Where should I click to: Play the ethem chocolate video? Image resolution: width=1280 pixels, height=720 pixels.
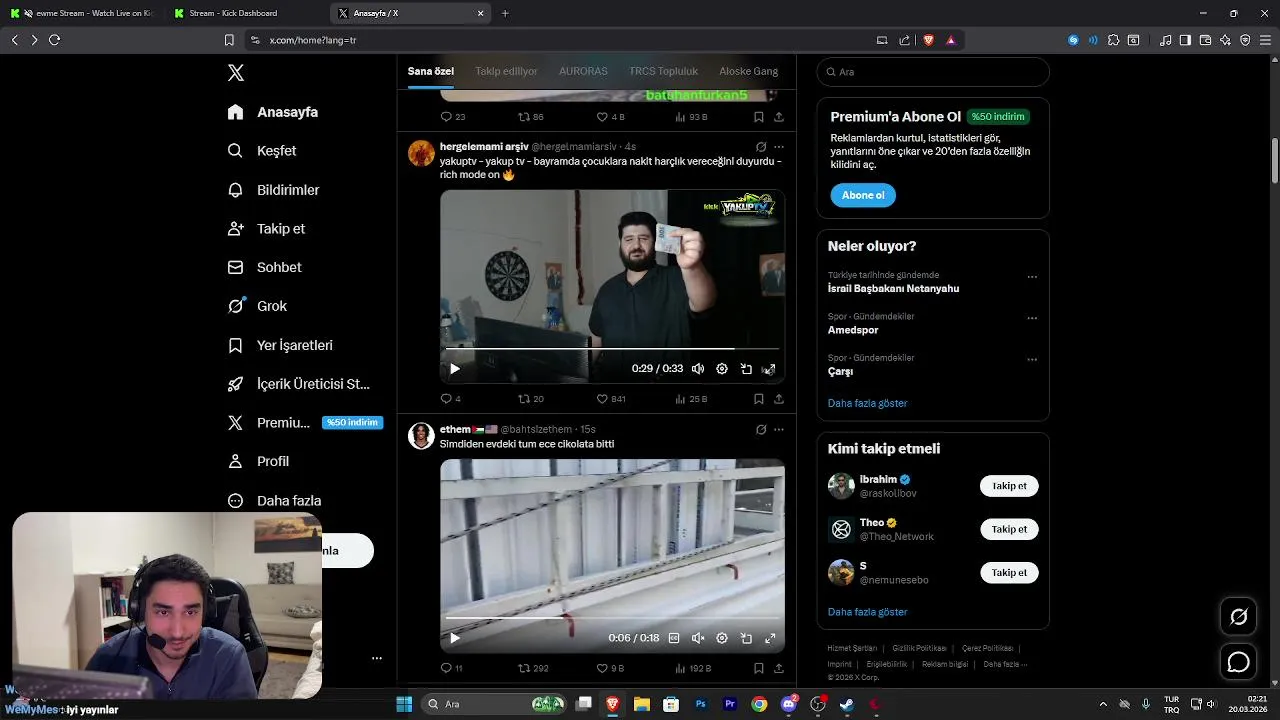pos(454,638)
